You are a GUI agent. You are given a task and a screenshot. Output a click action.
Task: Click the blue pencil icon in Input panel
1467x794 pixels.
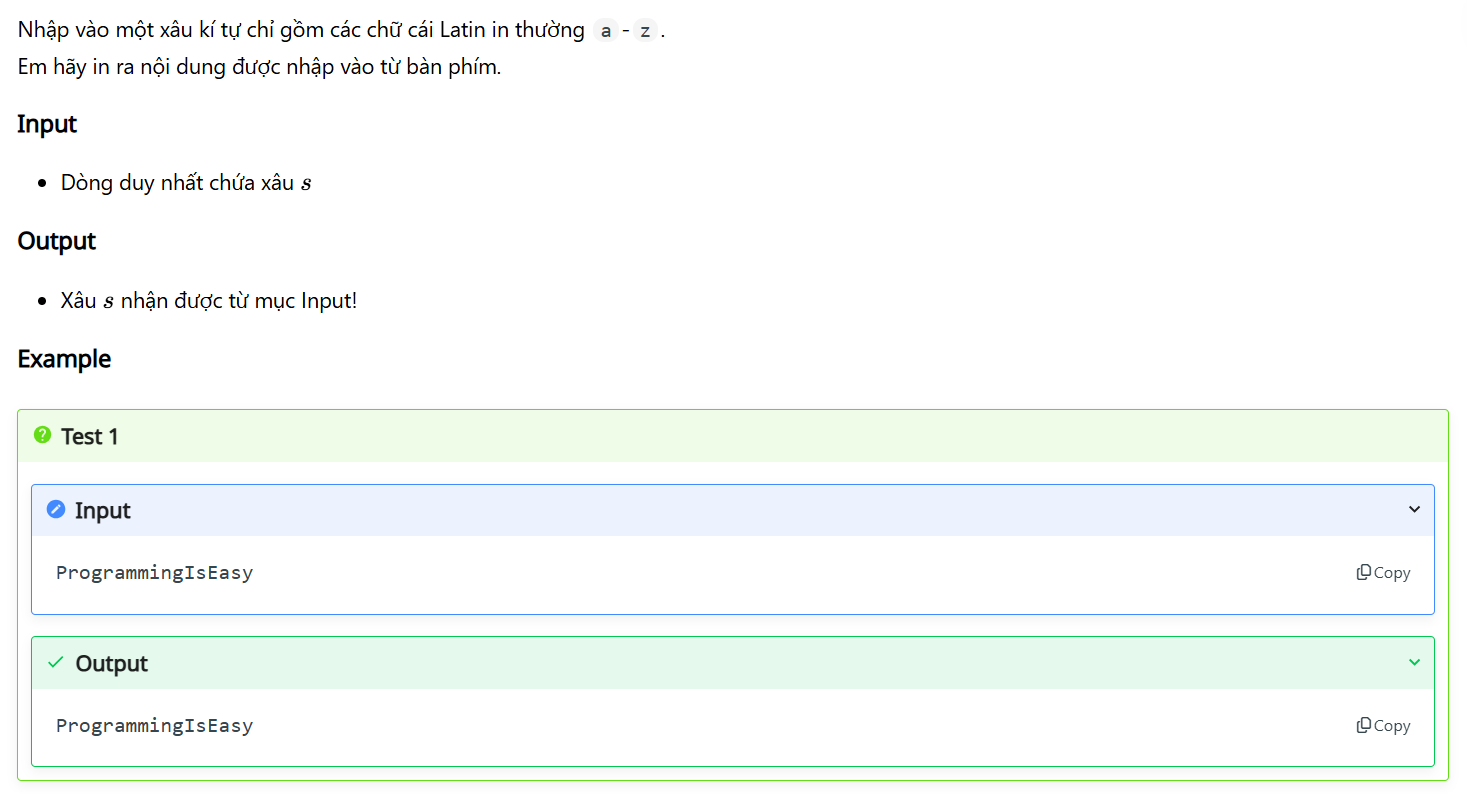[x=56, y=509]
